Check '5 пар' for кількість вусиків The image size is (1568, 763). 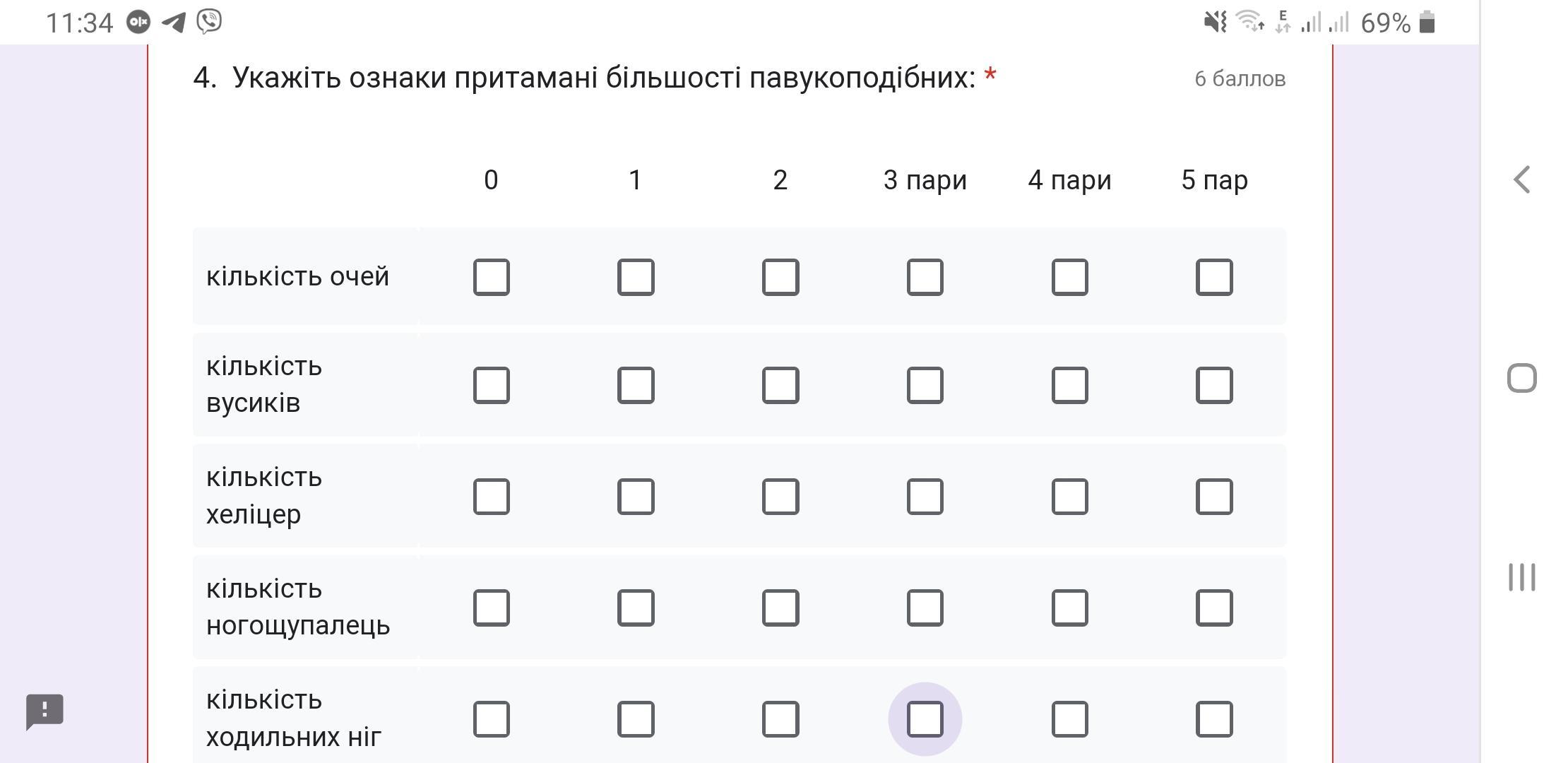[1214, 385]
